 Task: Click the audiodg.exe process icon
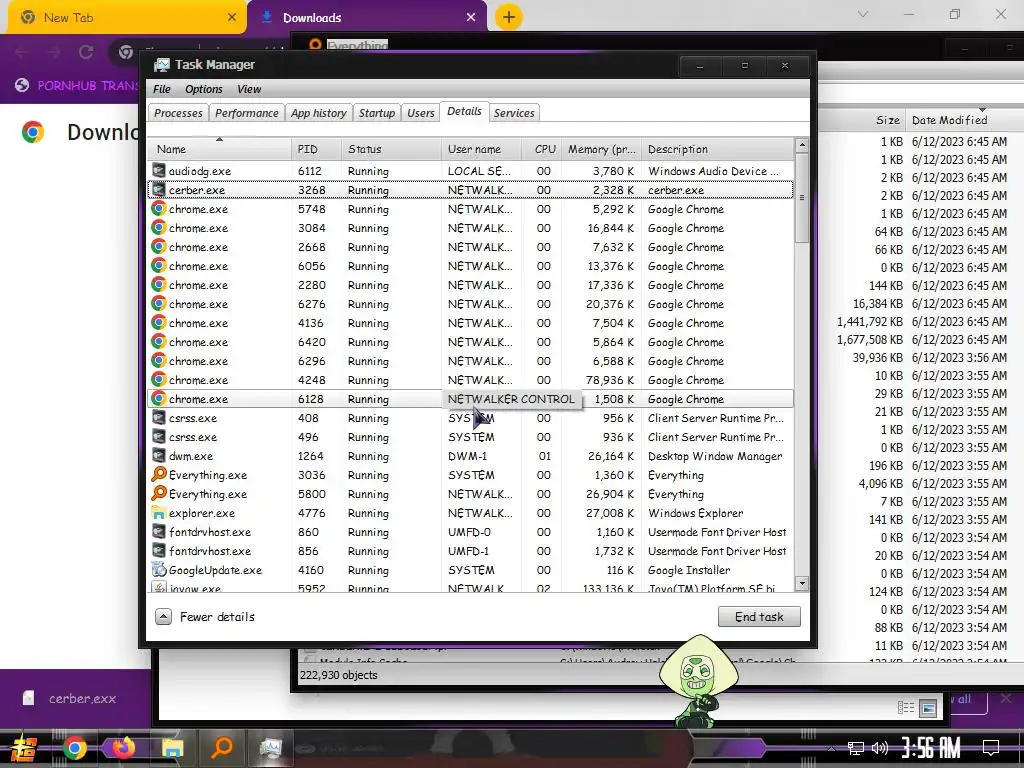click(x=158, y=170)
